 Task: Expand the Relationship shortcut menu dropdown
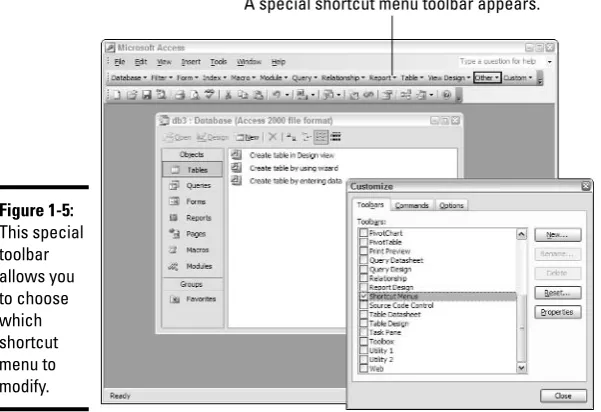343,78
